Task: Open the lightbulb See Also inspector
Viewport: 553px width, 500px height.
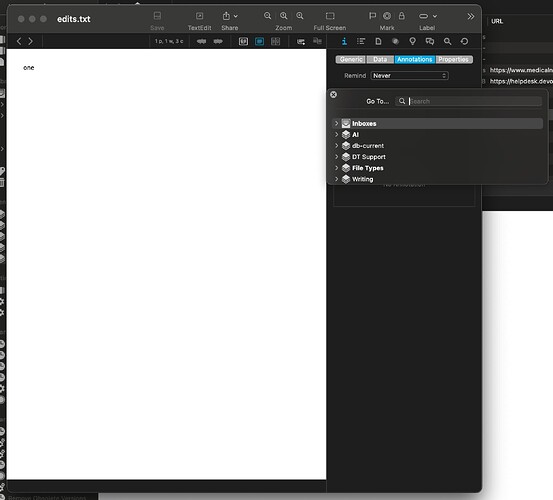Action: [x=412, y=42]
